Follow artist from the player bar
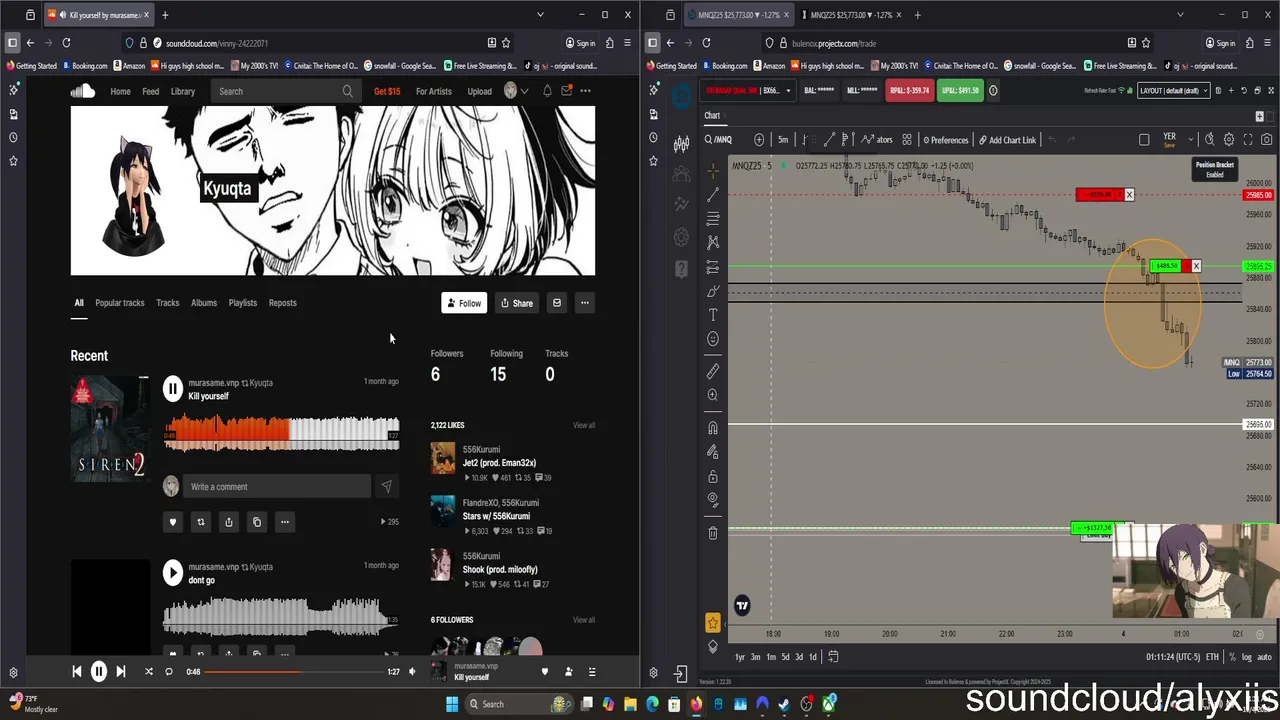The height and width of the screenshot is (720, 1280). (x=568, y=672)
